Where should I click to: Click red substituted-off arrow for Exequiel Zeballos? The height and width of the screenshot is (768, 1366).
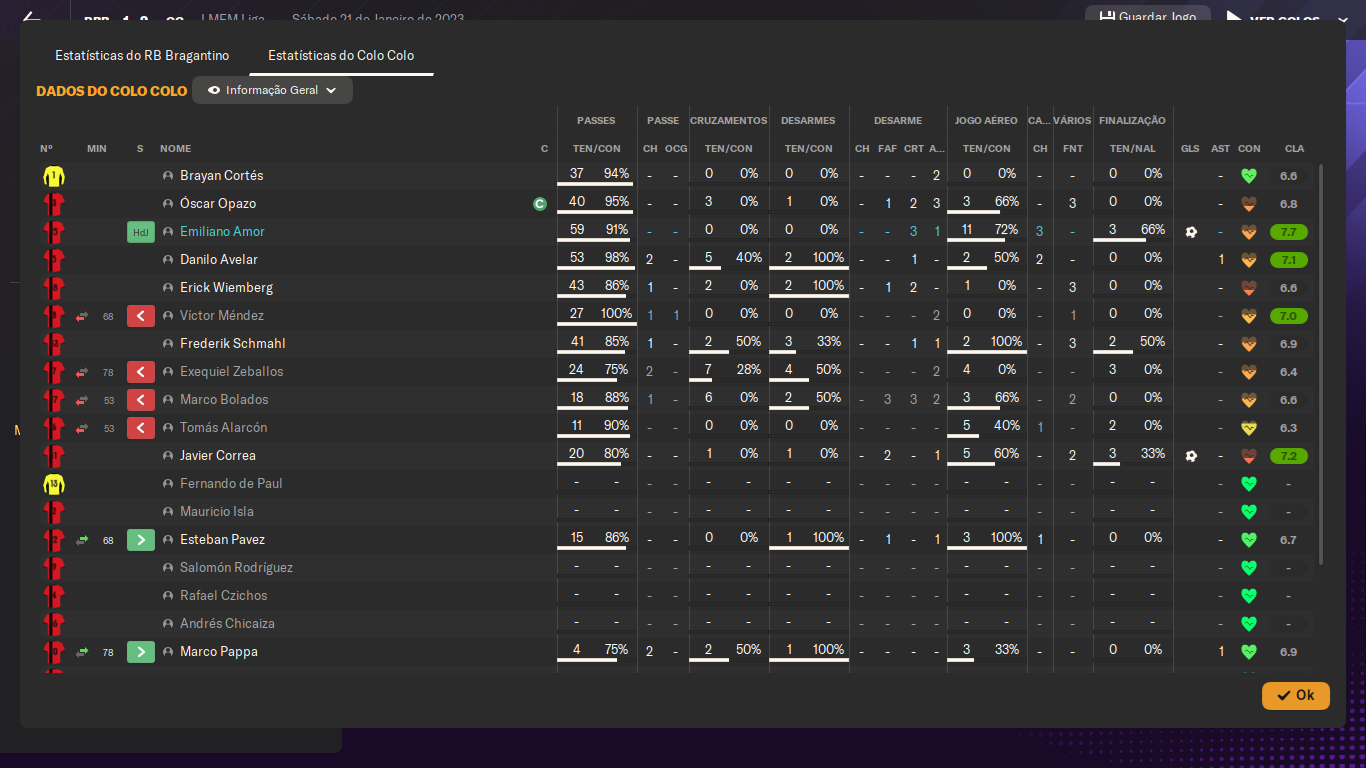pyautogui.click(x=141, y=372)
